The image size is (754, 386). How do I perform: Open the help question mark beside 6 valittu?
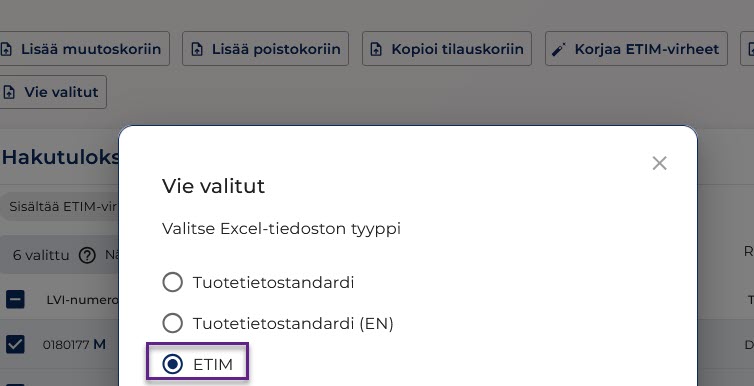click(87, 255)
